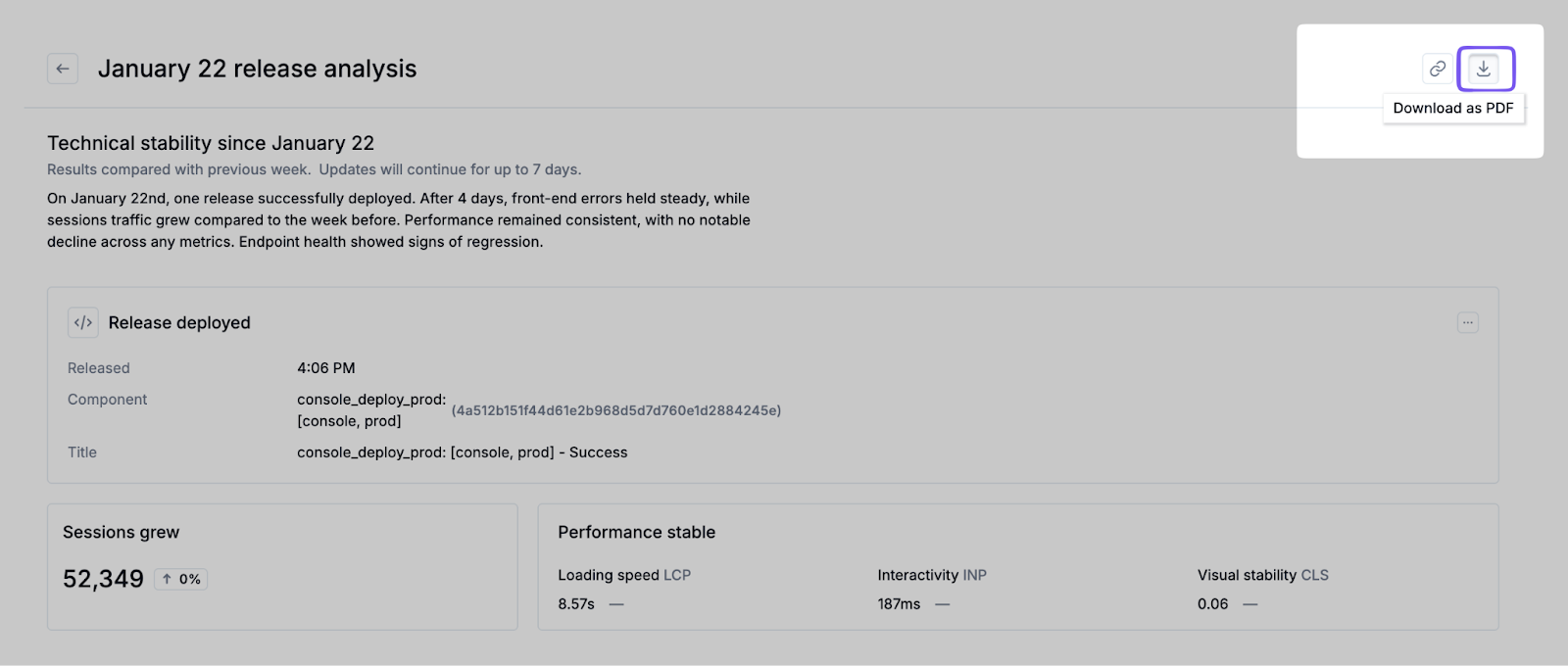Viewport: 1568px width, 666px height.
Task: Click the January 22 release analysis title
Action: [257, 69]
